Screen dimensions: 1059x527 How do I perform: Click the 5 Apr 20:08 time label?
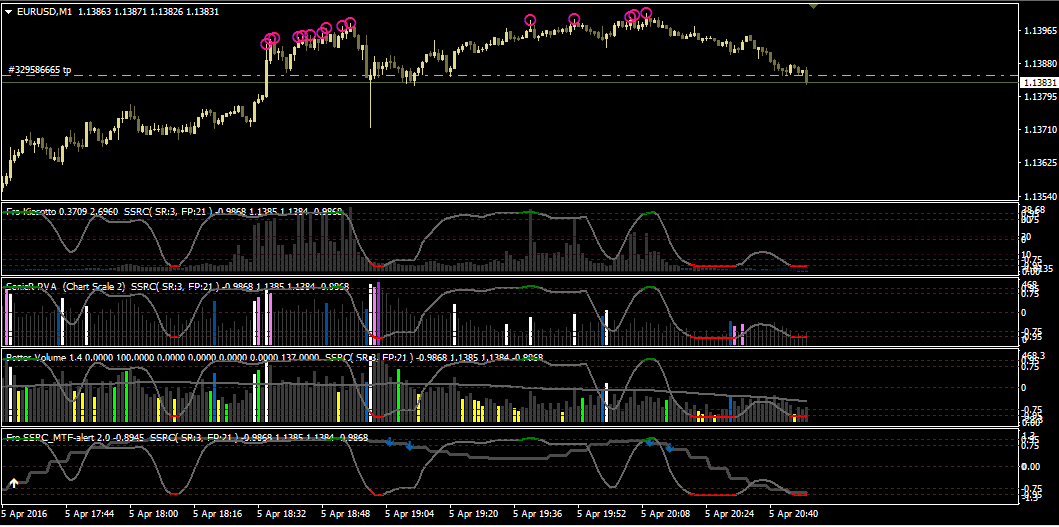pos(666,513)
